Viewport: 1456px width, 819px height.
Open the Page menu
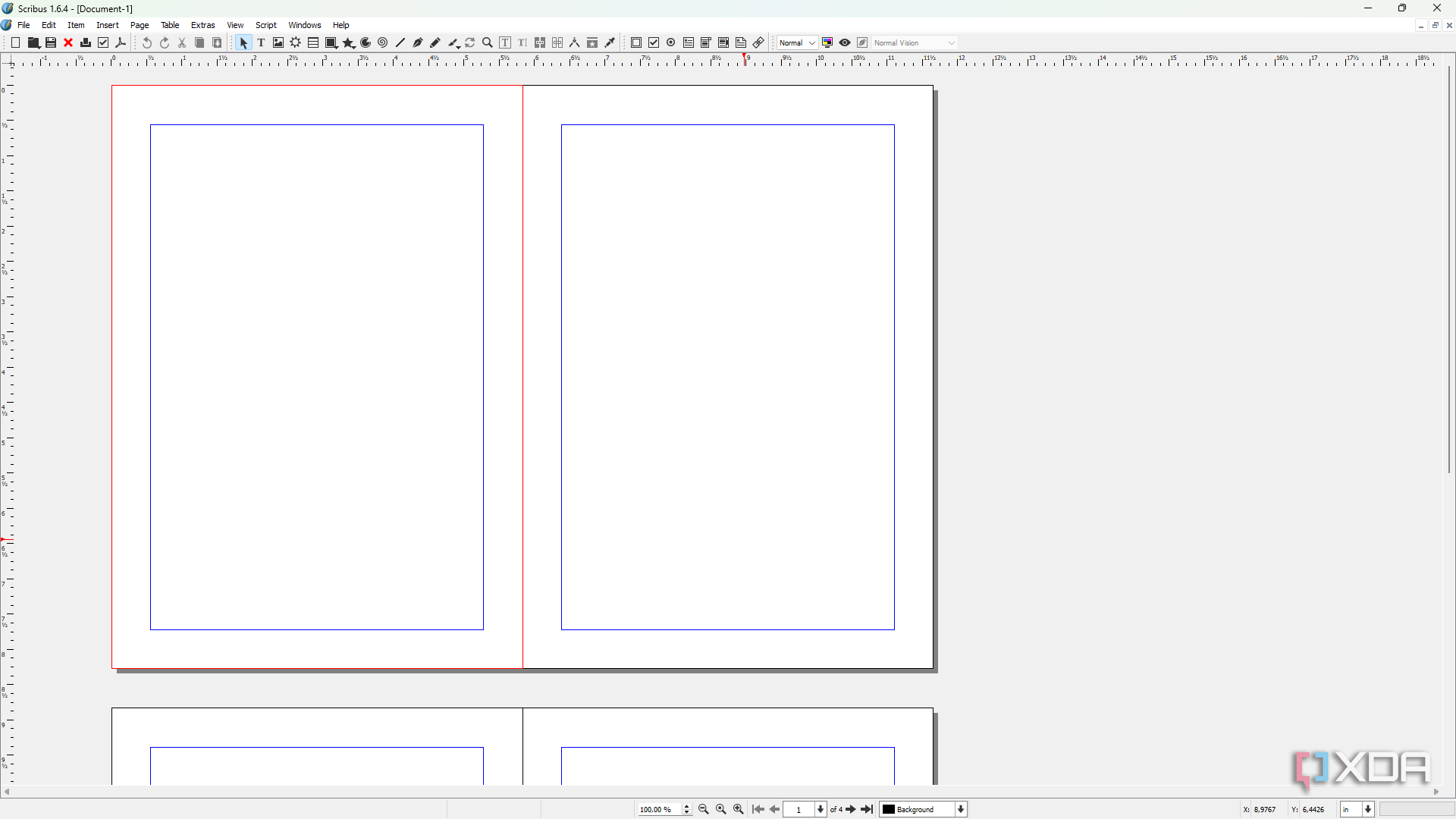[140, 25]
